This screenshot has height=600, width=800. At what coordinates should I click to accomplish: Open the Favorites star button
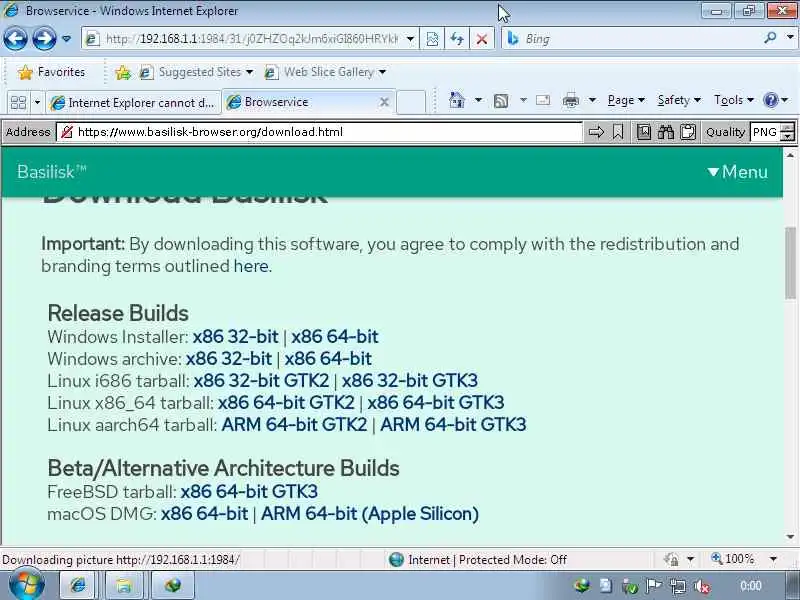click(x=52, y=72)
